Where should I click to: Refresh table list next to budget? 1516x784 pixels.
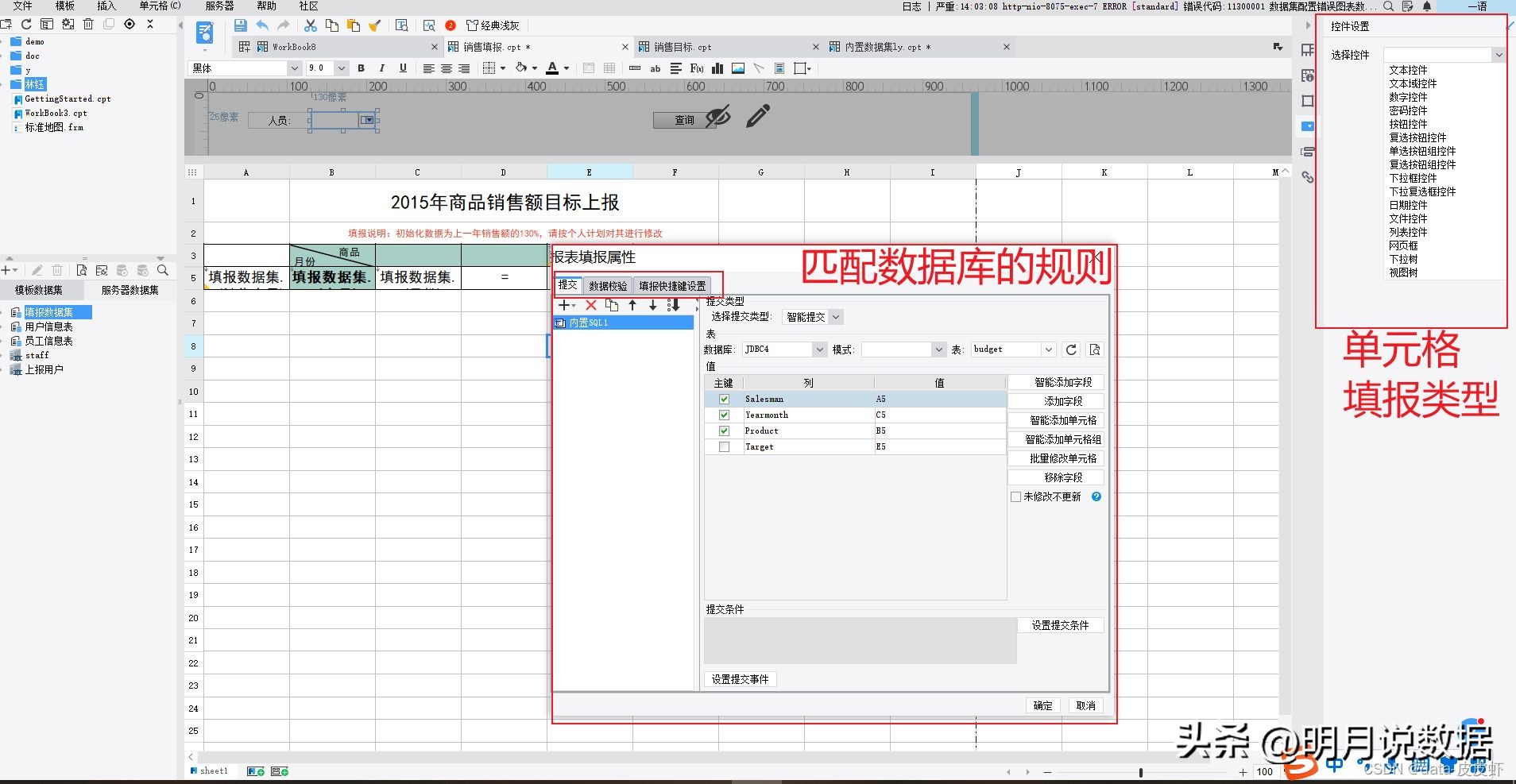pos(1071,350)
